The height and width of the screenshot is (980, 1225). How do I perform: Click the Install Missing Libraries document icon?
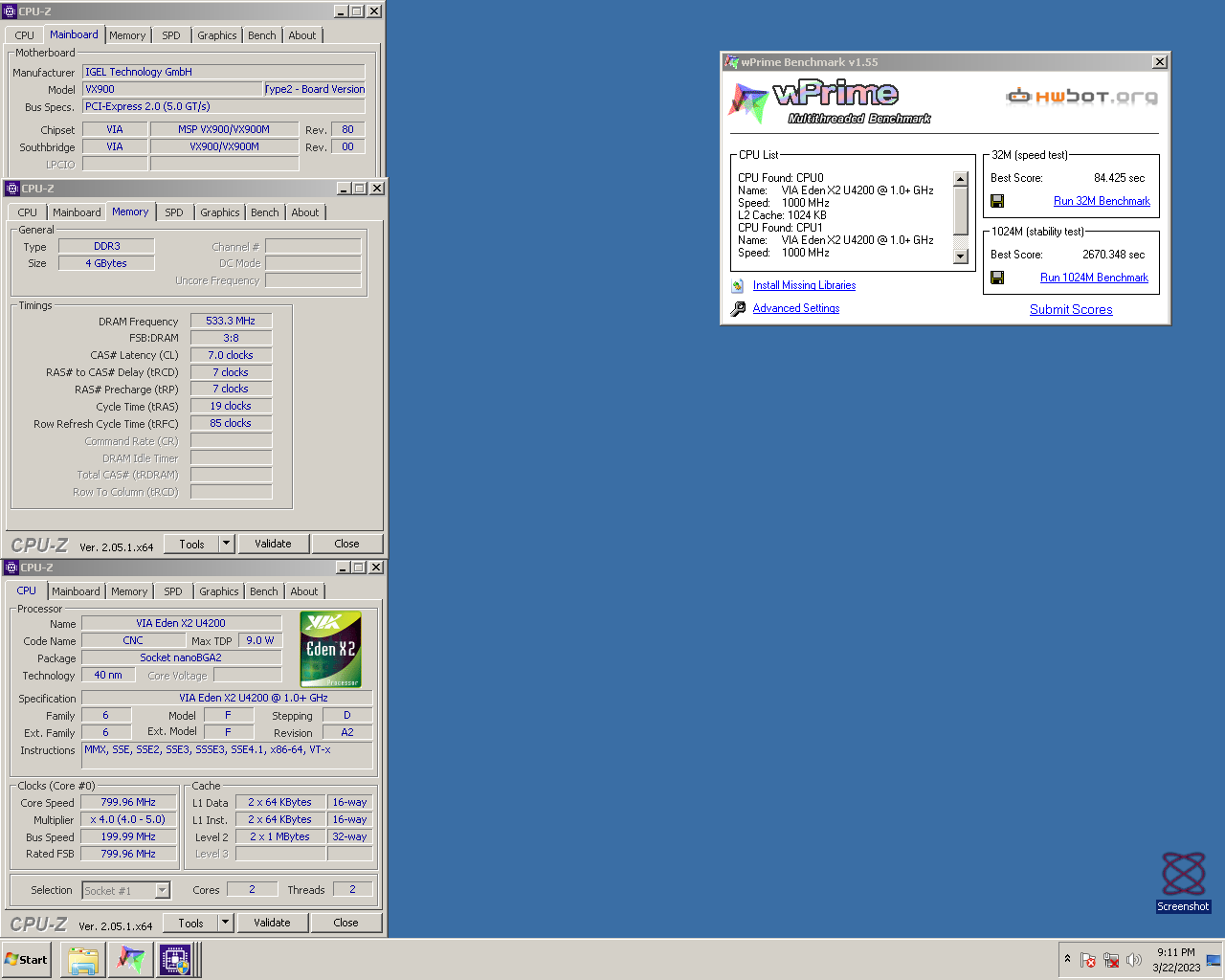(x=738, y=286)
